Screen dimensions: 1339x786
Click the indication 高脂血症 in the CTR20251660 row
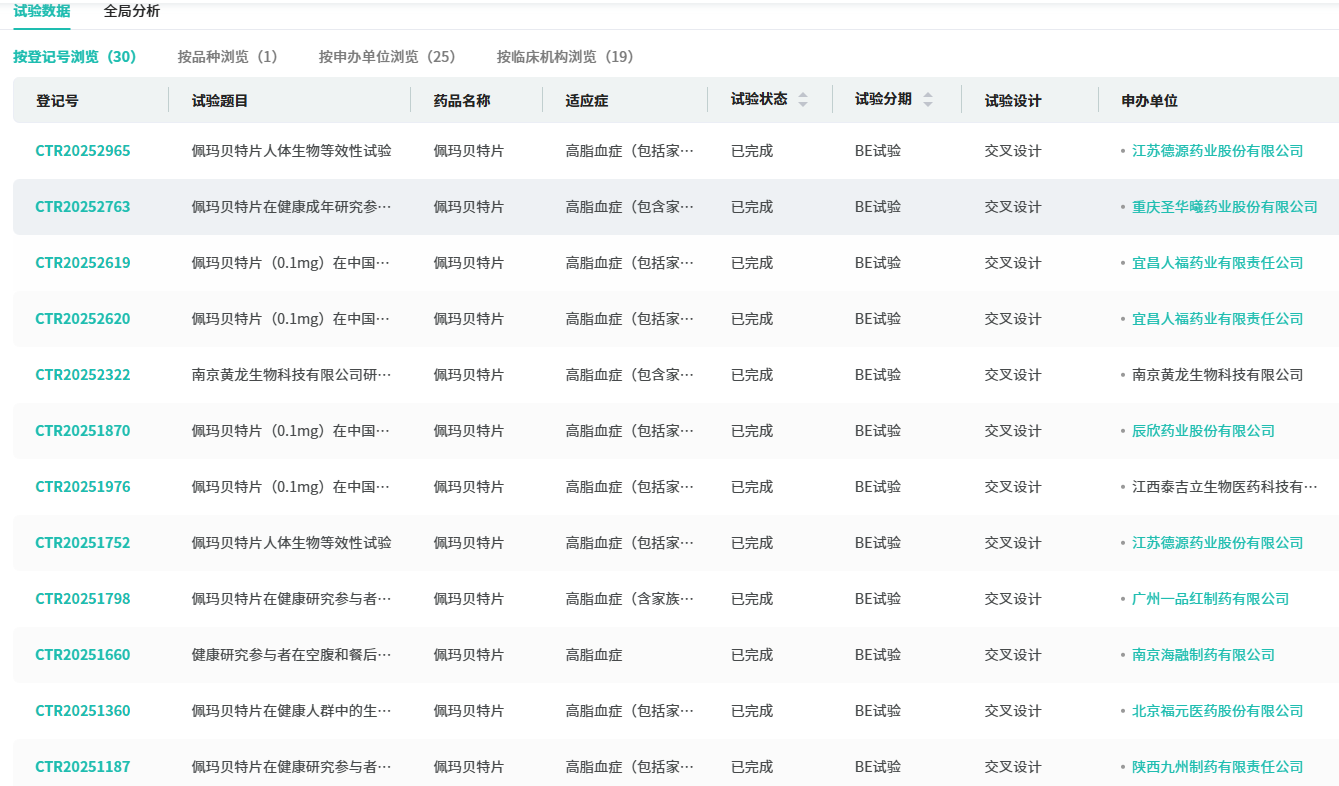(x=594, y=655)
